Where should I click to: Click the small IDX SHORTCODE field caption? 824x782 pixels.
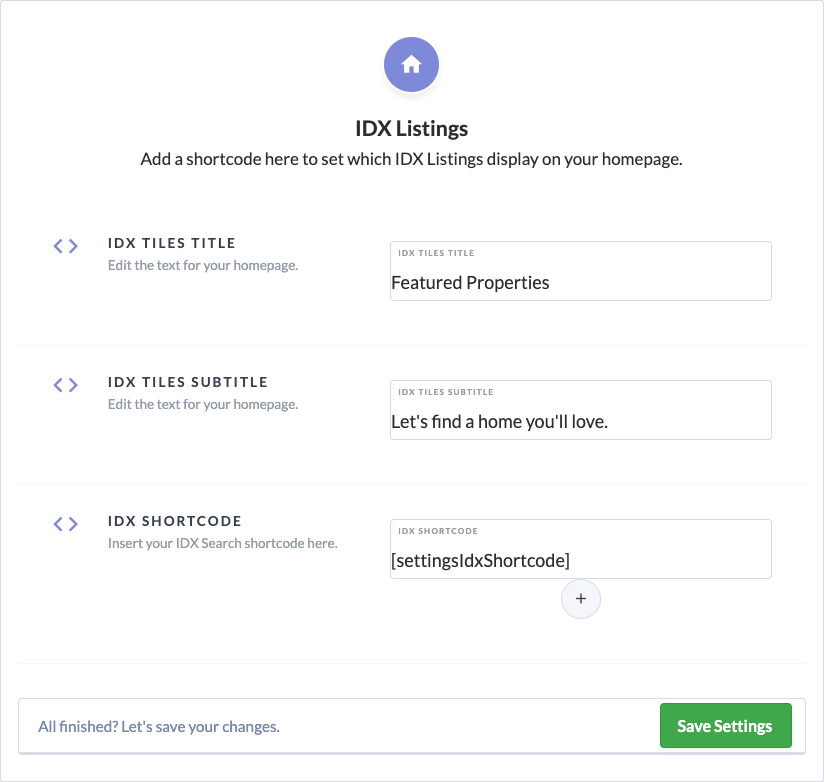(438, 531)
